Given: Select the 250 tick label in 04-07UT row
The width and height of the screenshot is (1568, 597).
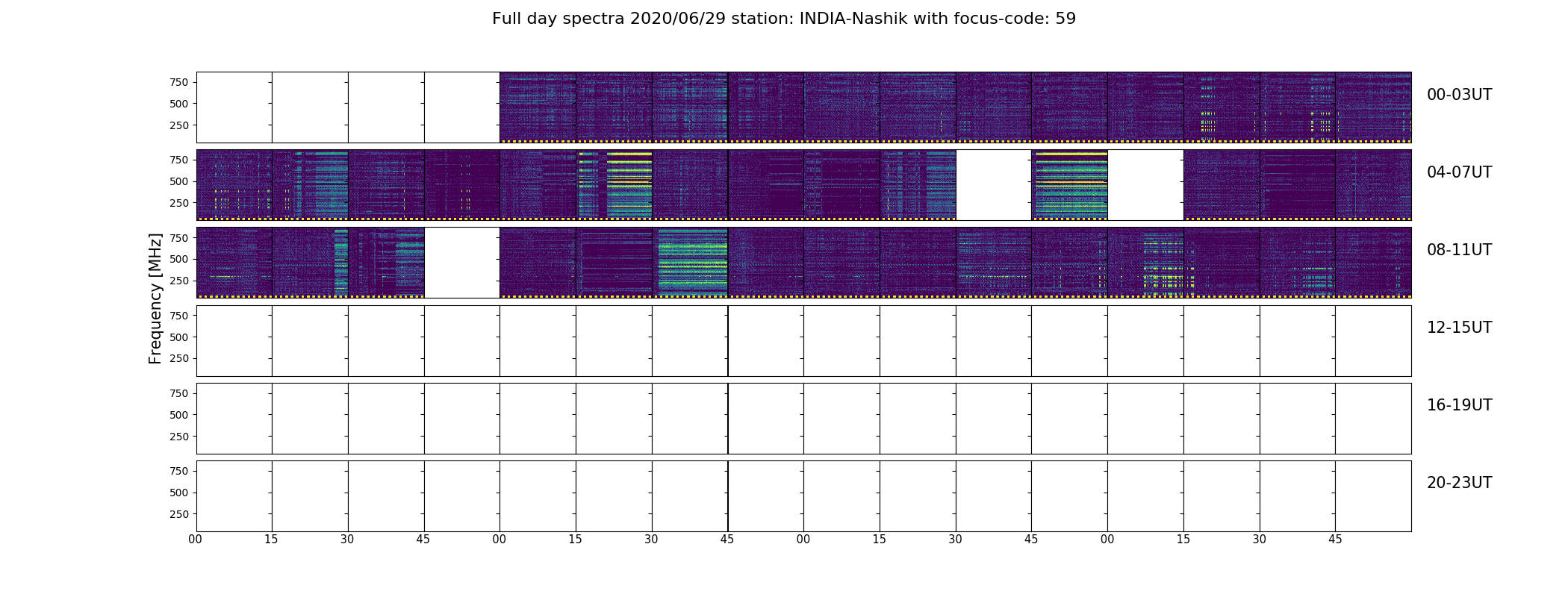Looking at the screenshot, I should tap(179, 203).
